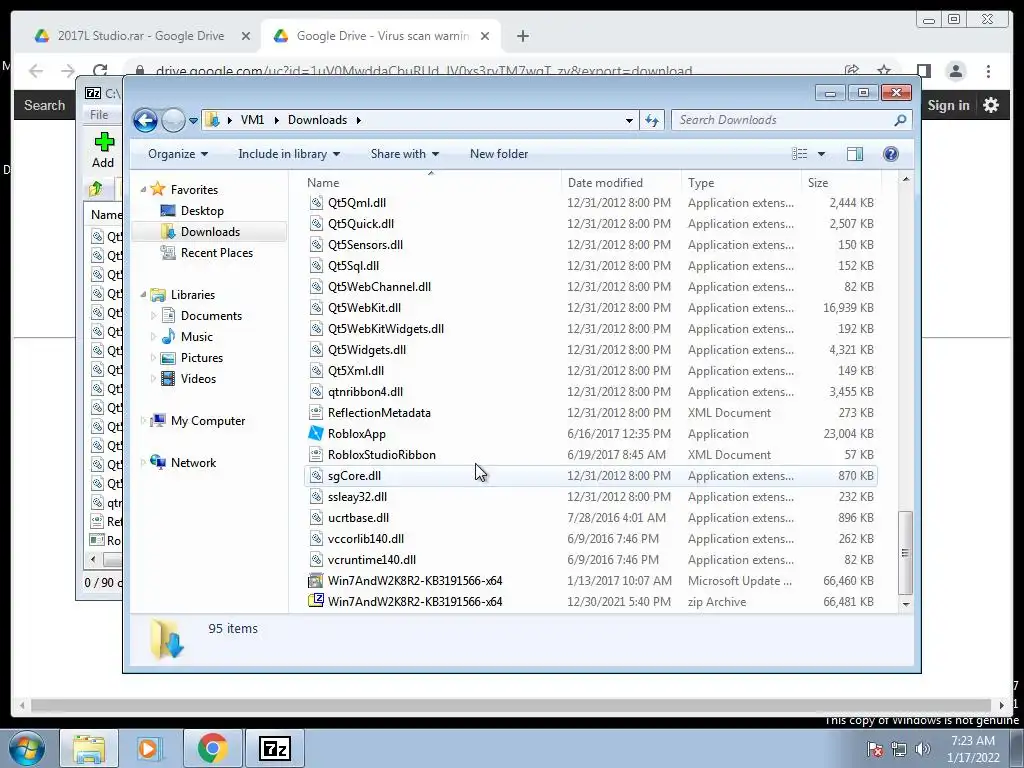The image size is (1024, 768).
Task: Open the File menu in 7-Zip window
Action: pos(99,115)
